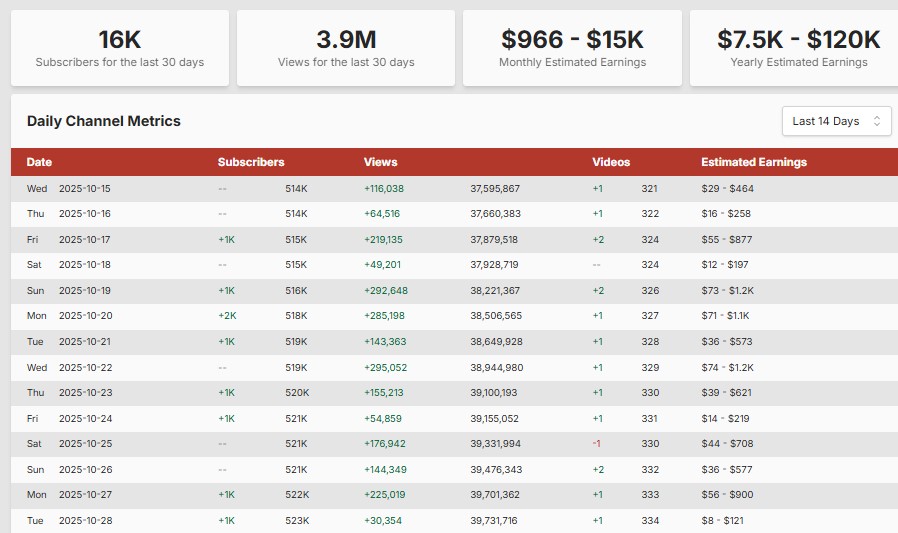Click the Videos column header

click(x=611, y=162)
